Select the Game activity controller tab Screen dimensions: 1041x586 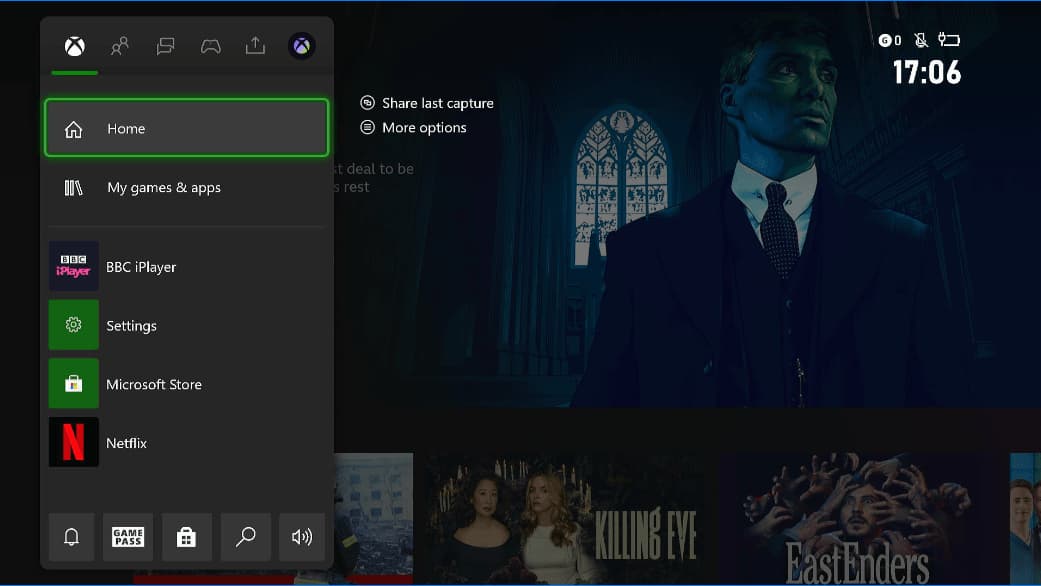tap(210, 46)
